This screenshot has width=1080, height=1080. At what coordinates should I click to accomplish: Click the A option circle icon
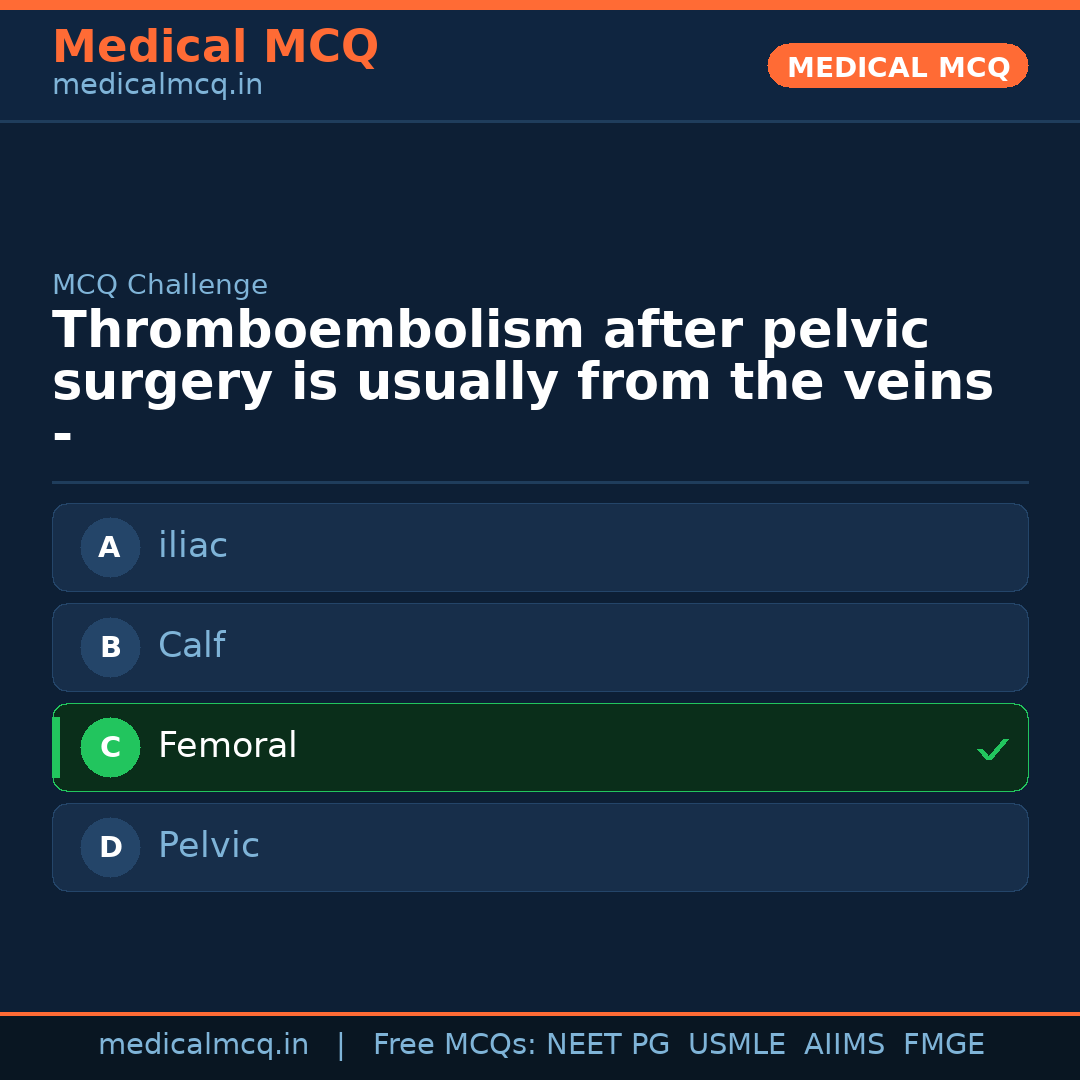(110, 547)
